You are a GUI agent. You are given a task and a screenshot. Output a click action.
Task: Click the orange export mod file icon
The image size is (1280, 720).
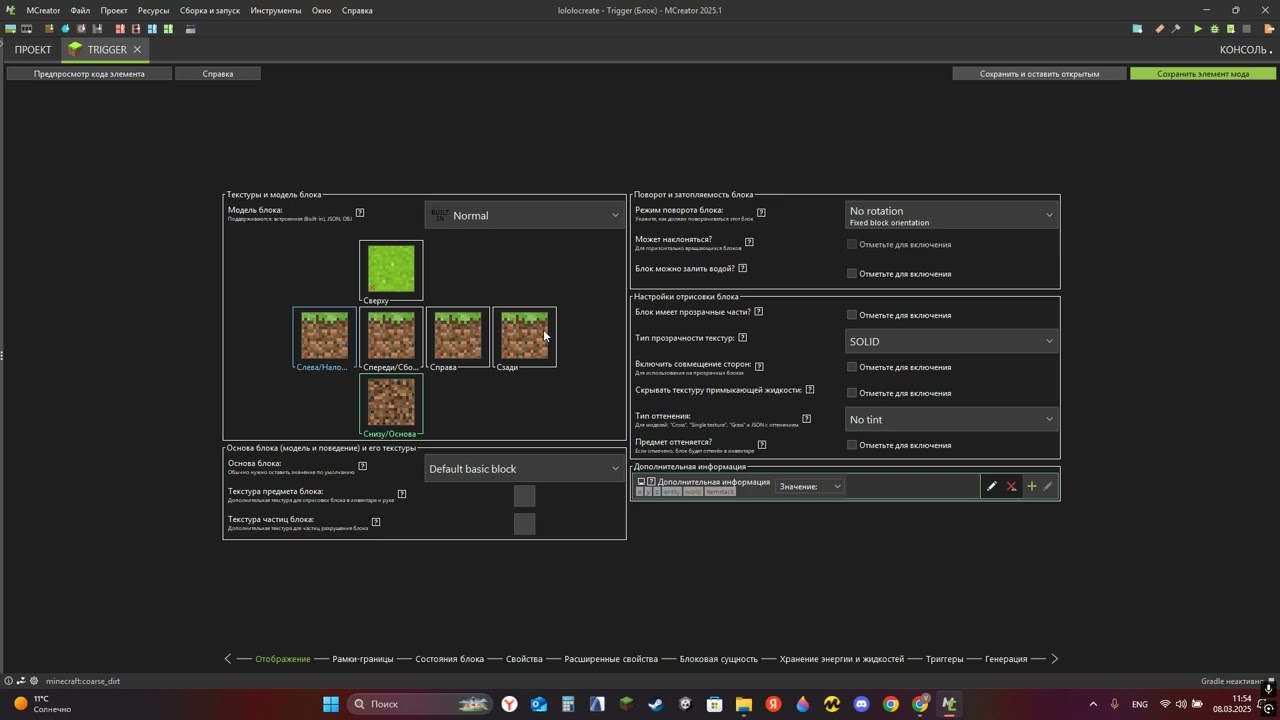point(1269,29)
